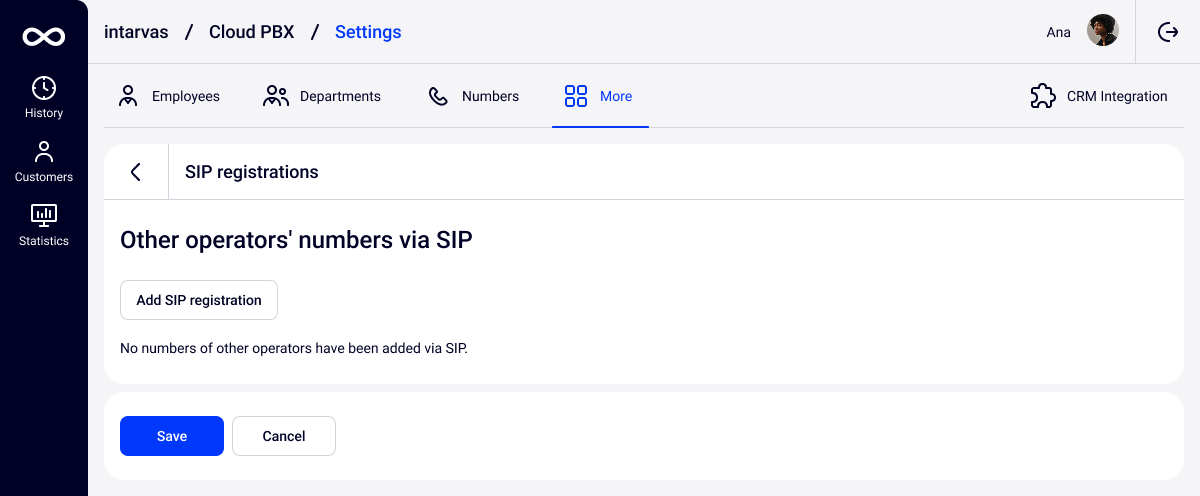Click the Departments people icon

click(276, 96)
